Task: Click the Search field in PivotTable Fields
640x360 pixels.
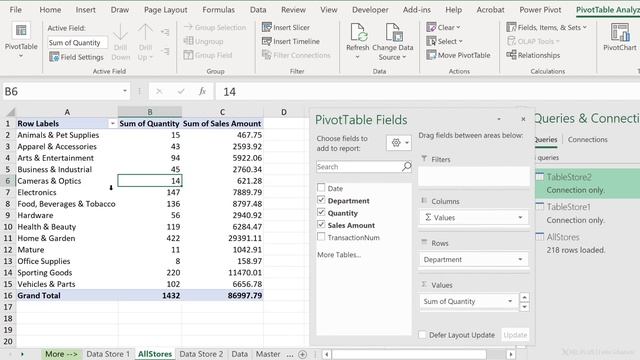Action: pos(360,167)
